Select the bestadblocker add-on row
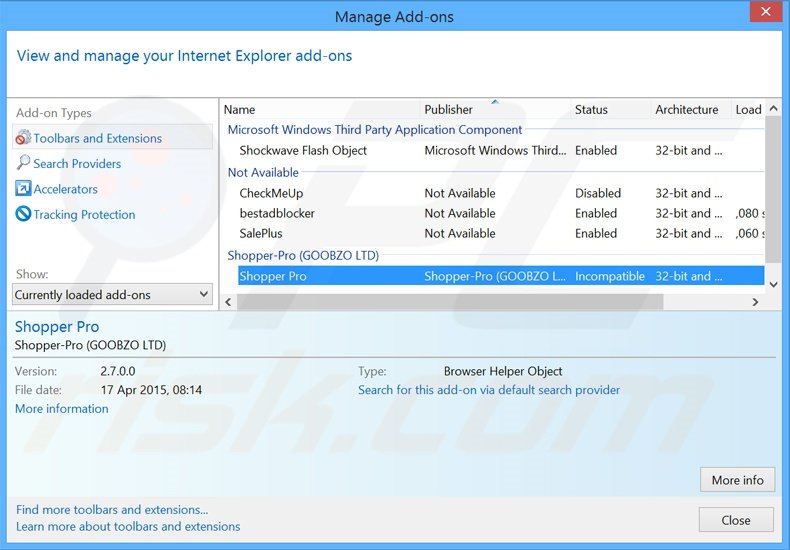This screenshot has height=550, width=790. tap(501, 213)
